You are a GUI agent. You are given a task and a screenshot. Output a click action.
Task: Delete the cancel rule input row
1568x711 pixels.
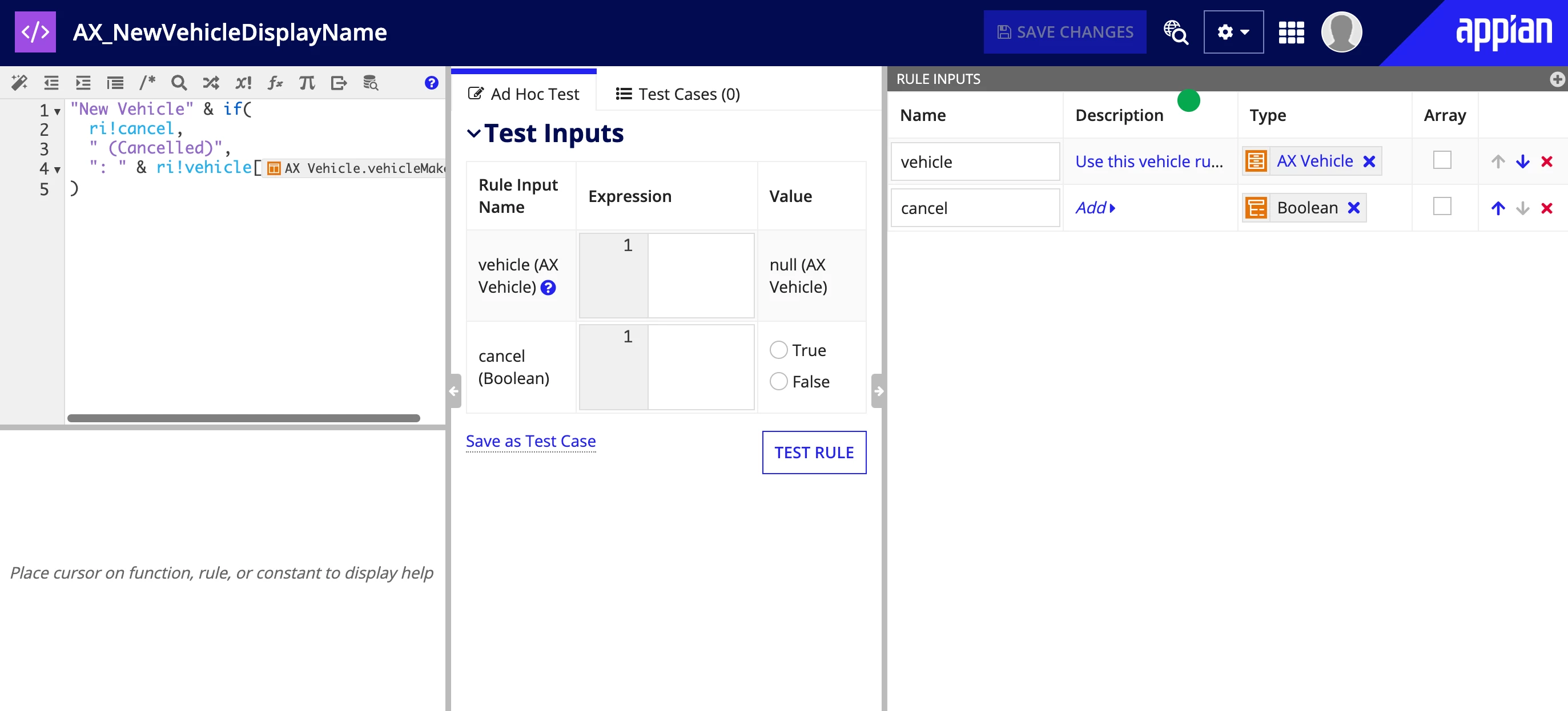pos(1547,208)
